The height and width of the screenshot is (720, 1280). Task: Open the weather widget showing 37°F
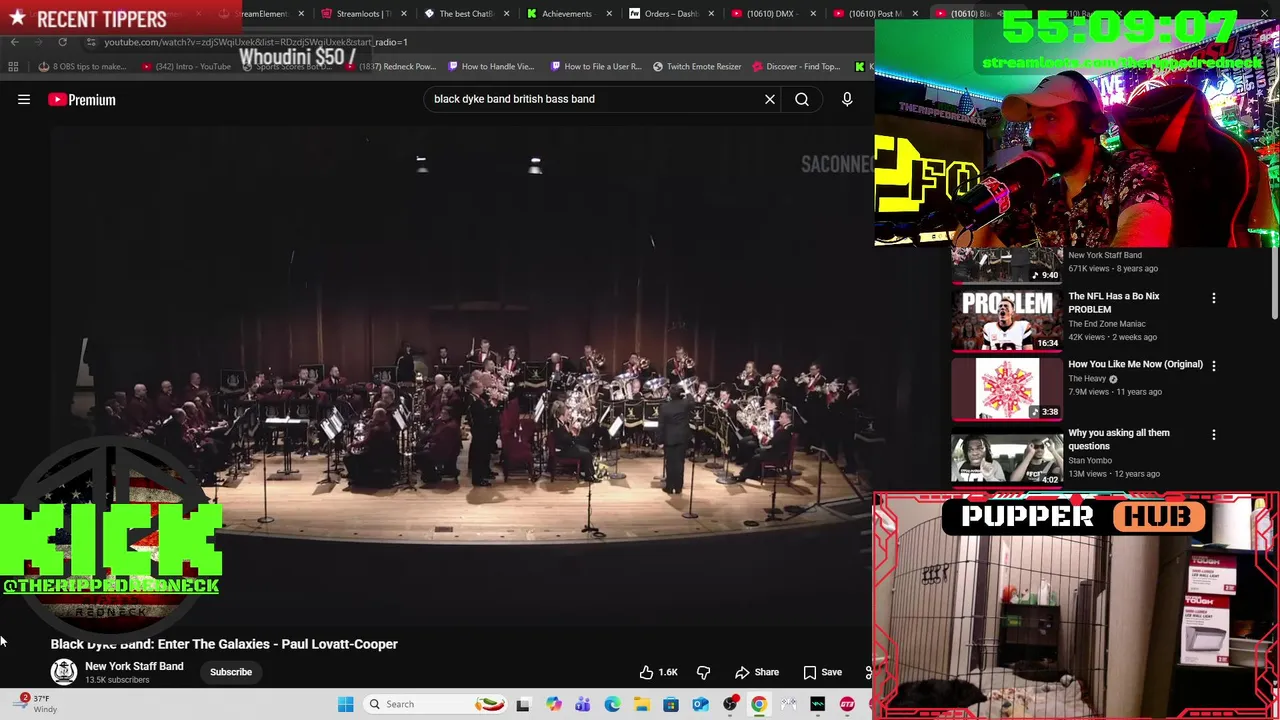tap(37, 704)
